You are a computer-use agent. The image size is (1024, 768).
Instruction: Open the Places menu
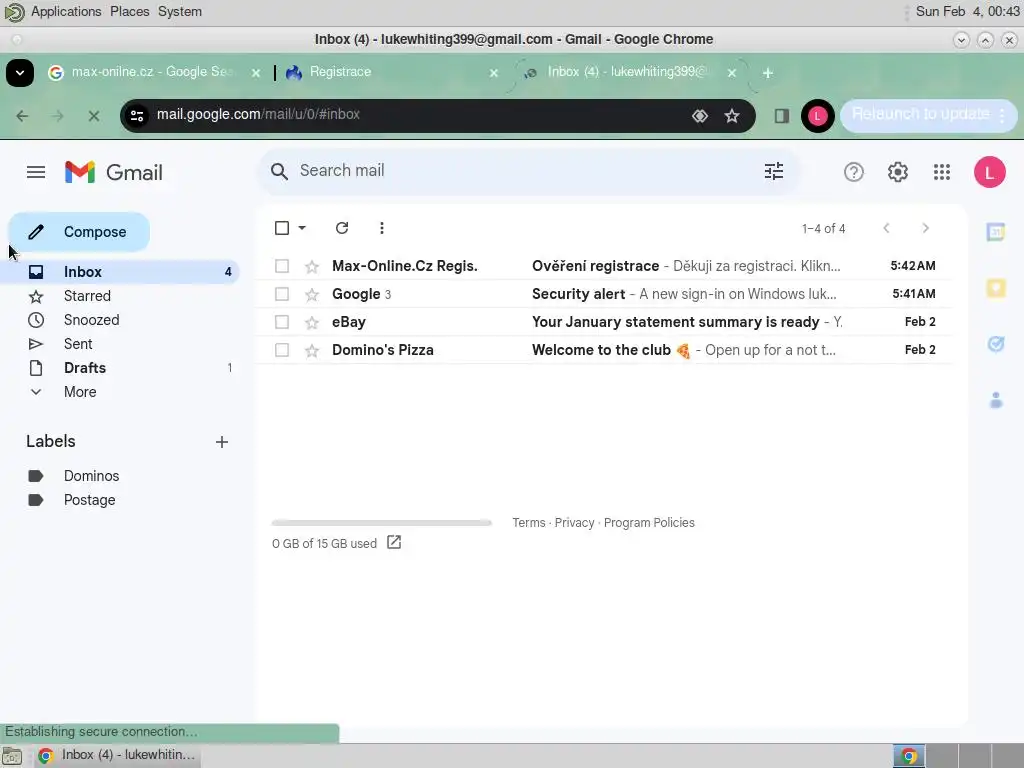point(129,12)
